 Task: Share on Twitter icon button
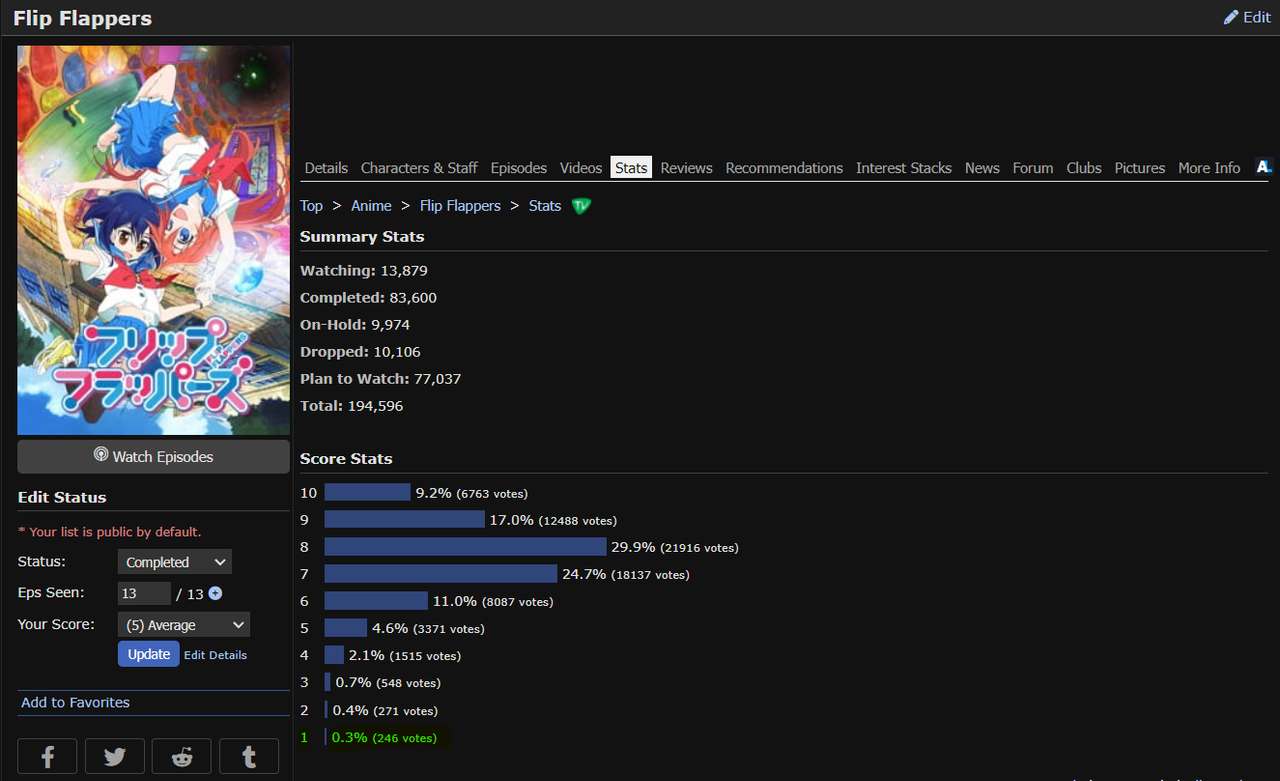[x=115, y=757]
